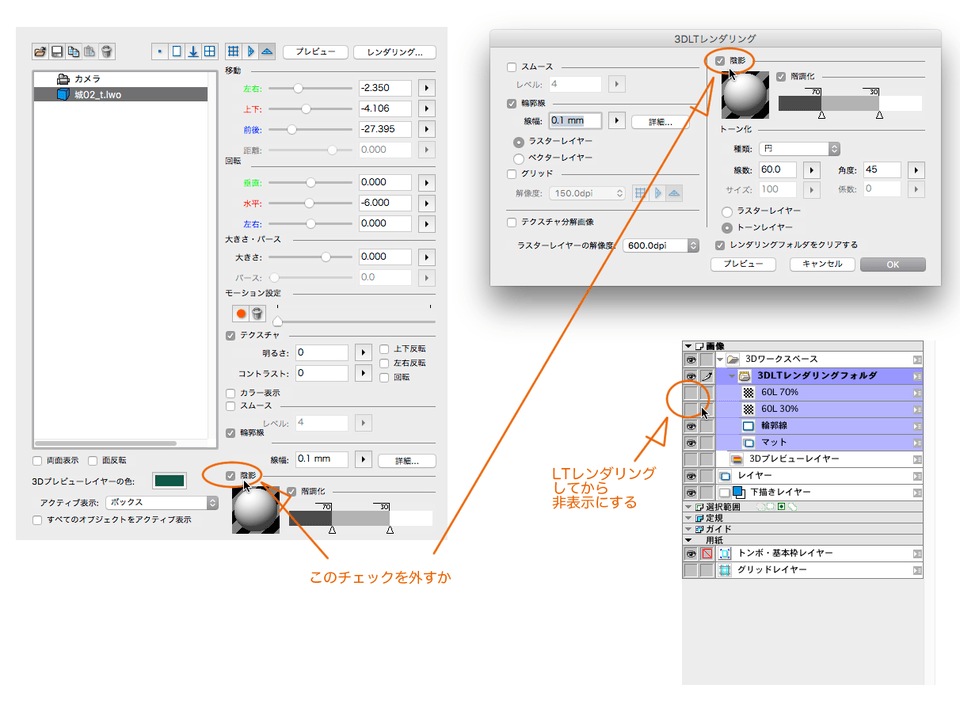This screenshot has width=960, height=704.
Task: Click the open file folder icon
Action: coord(41,51)
